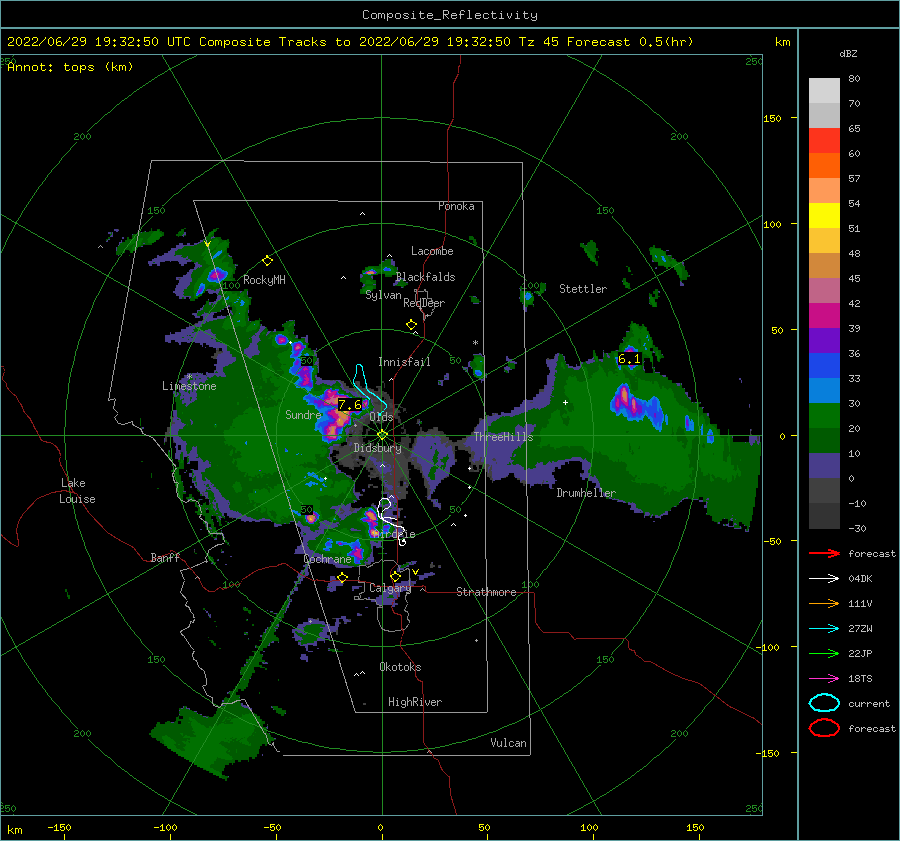
Task: Choose the green 22JP arrow icon
Action: 824,653
